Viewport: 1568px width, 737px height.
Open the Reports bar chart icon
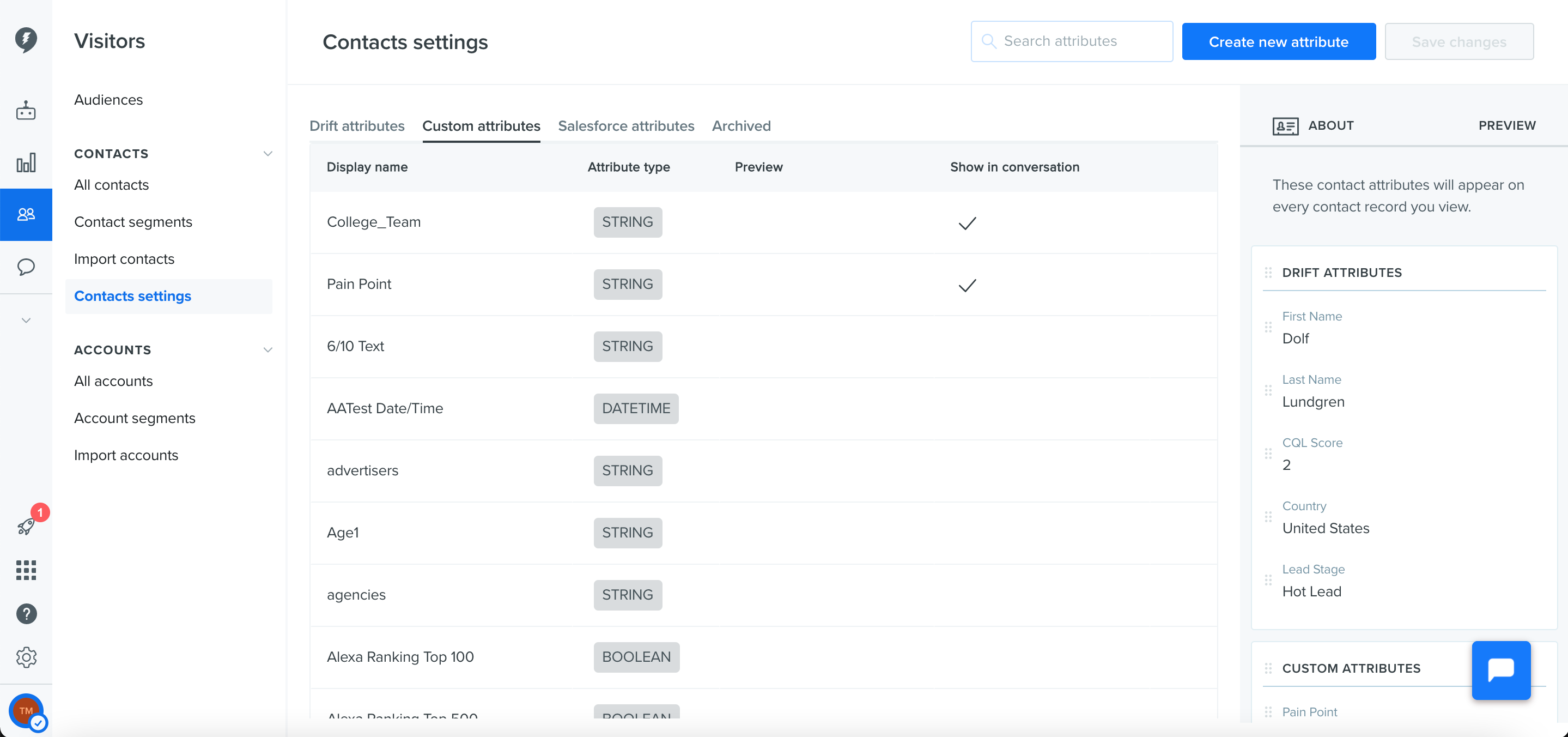[26, 162]
